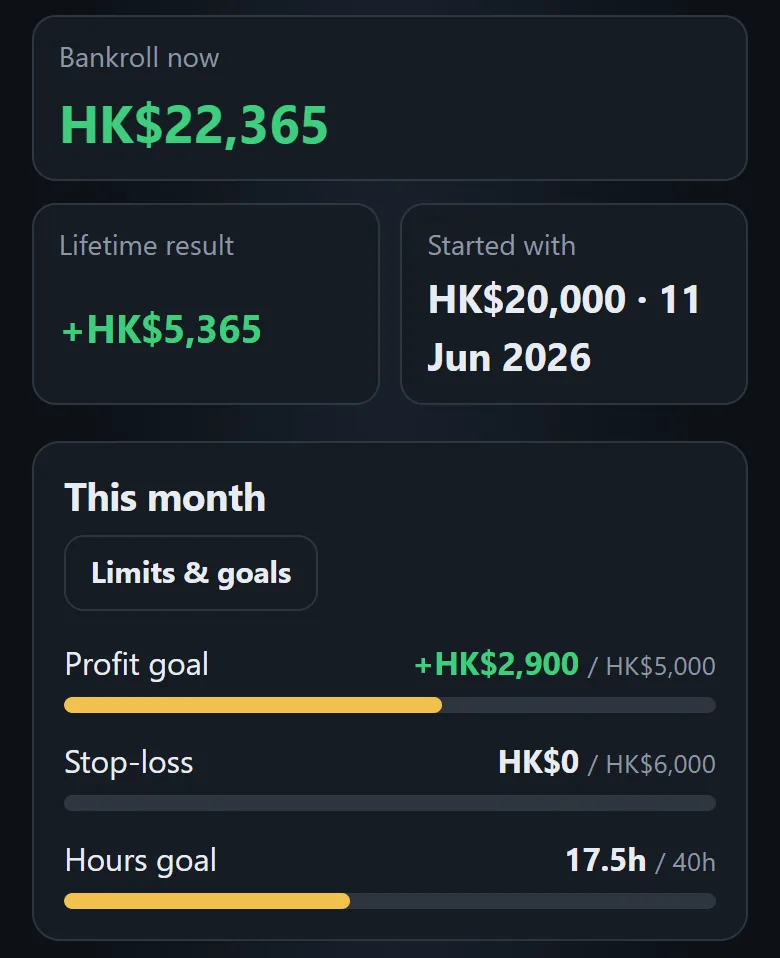Click the Started with label
This screenshot has height=958, width=780.
[x=501, y=246]
